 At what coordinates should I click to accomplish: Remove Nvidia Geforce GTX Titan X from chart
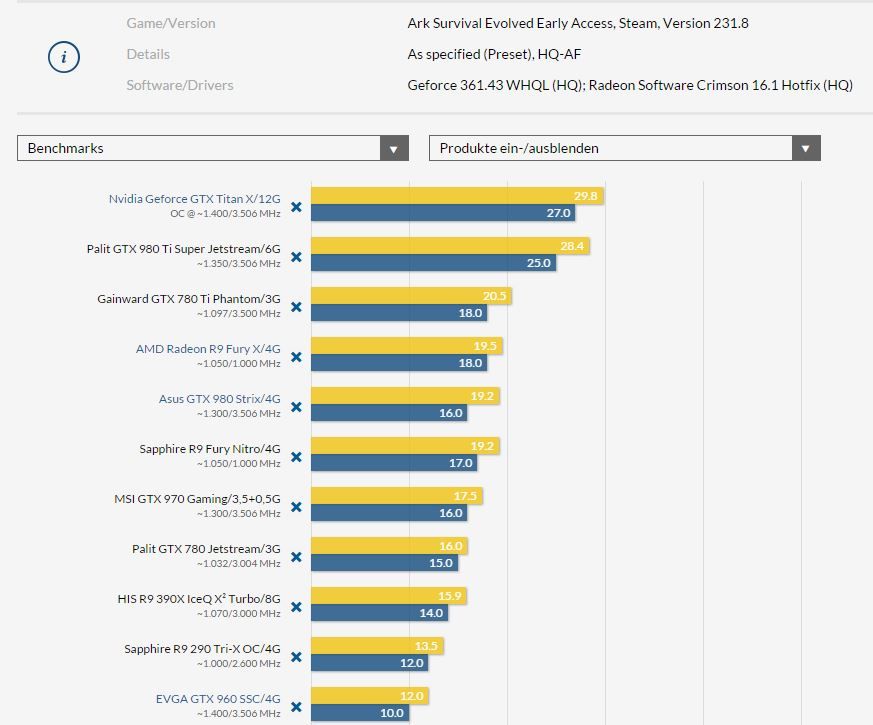pyautogui.click(x=296, y=207)
